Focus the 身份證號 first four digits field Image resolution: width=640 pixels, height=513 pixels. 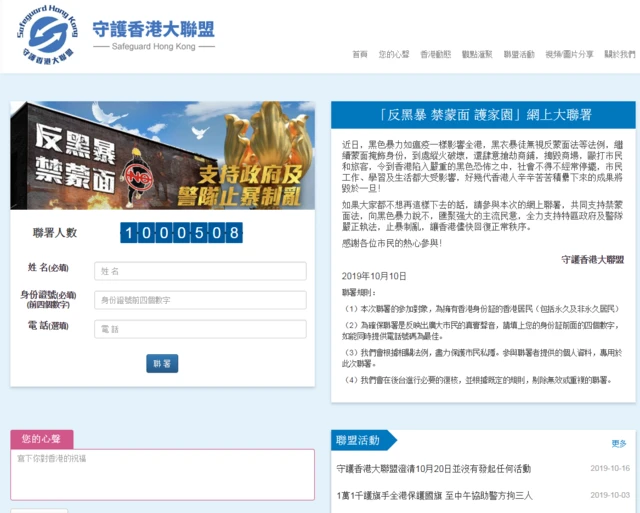(200, 300)
